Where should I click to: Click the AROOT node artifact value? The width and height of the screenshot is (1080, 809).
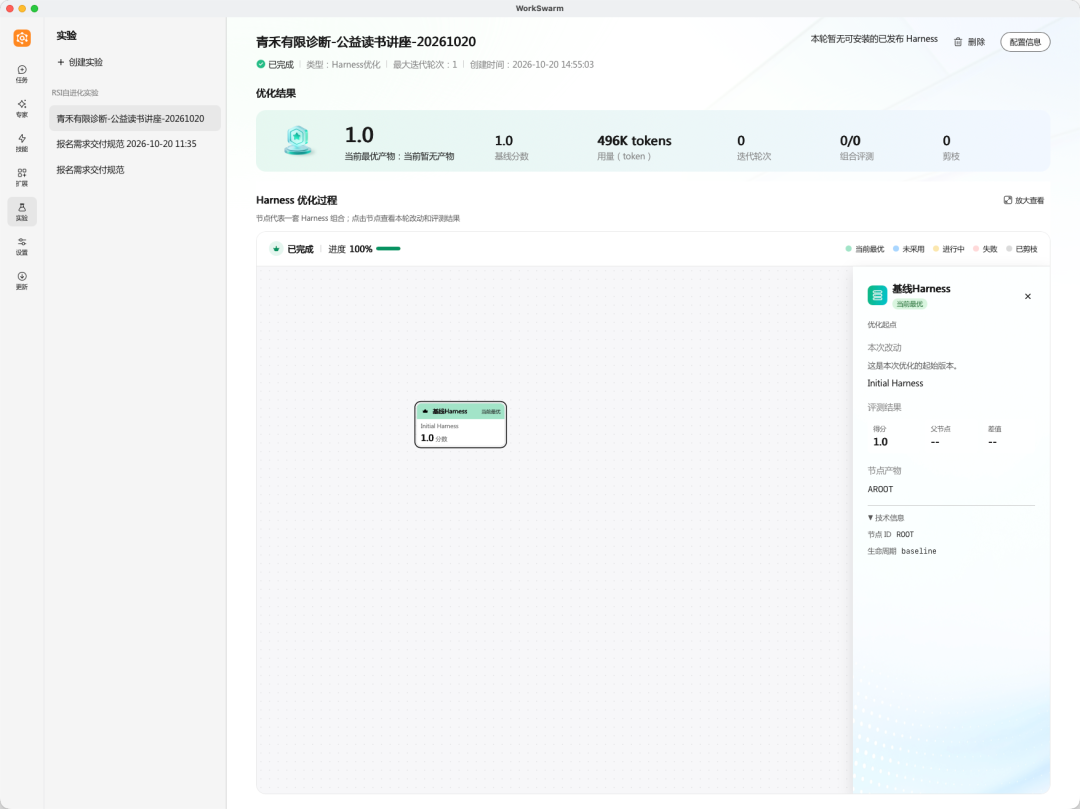880,490
